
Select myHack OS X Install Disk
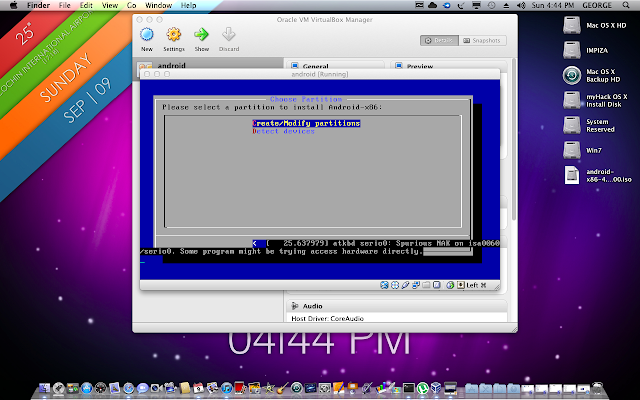(571, 100)
